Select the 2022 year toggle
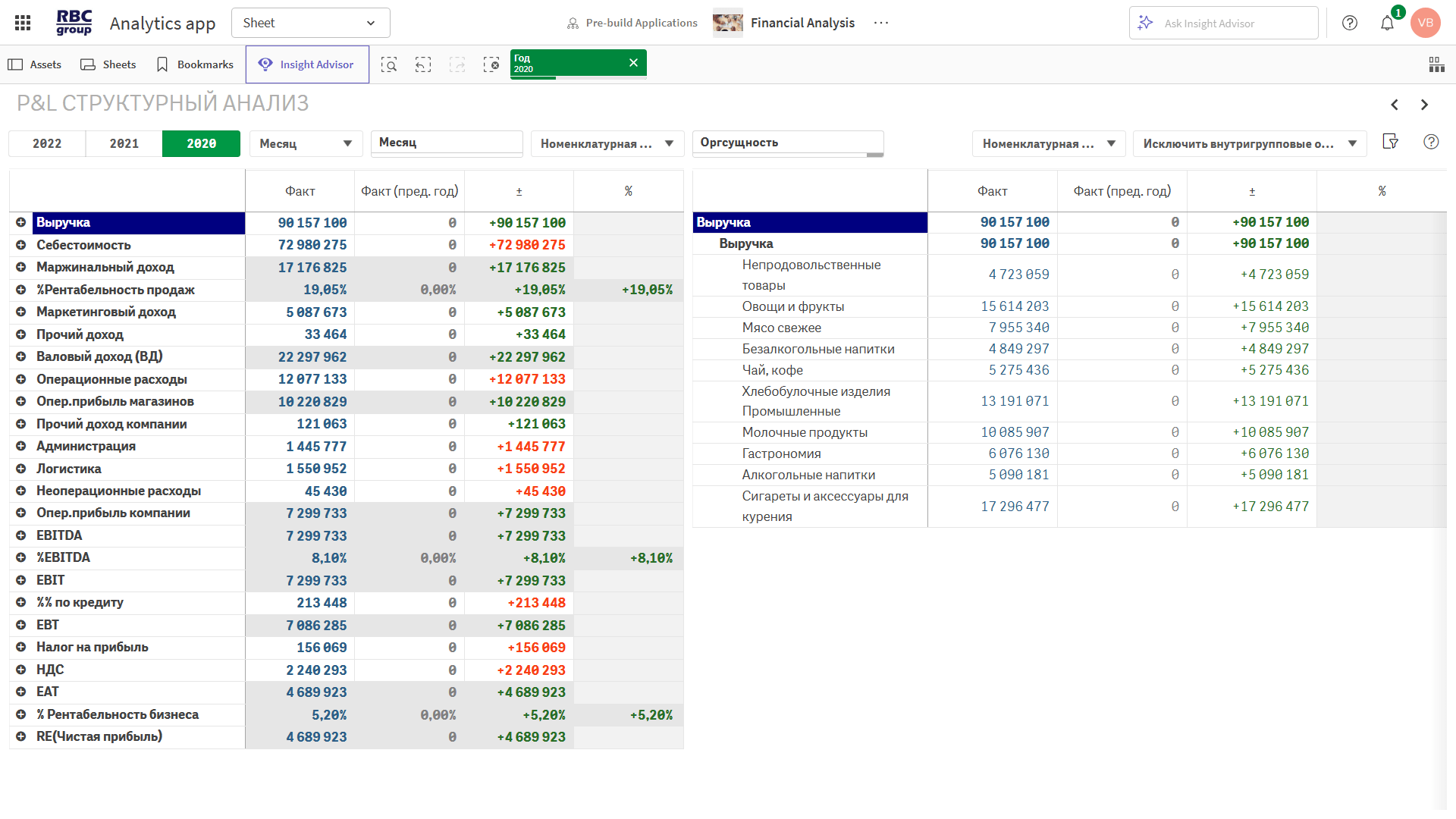1456x819 pixels. (47, 143)
